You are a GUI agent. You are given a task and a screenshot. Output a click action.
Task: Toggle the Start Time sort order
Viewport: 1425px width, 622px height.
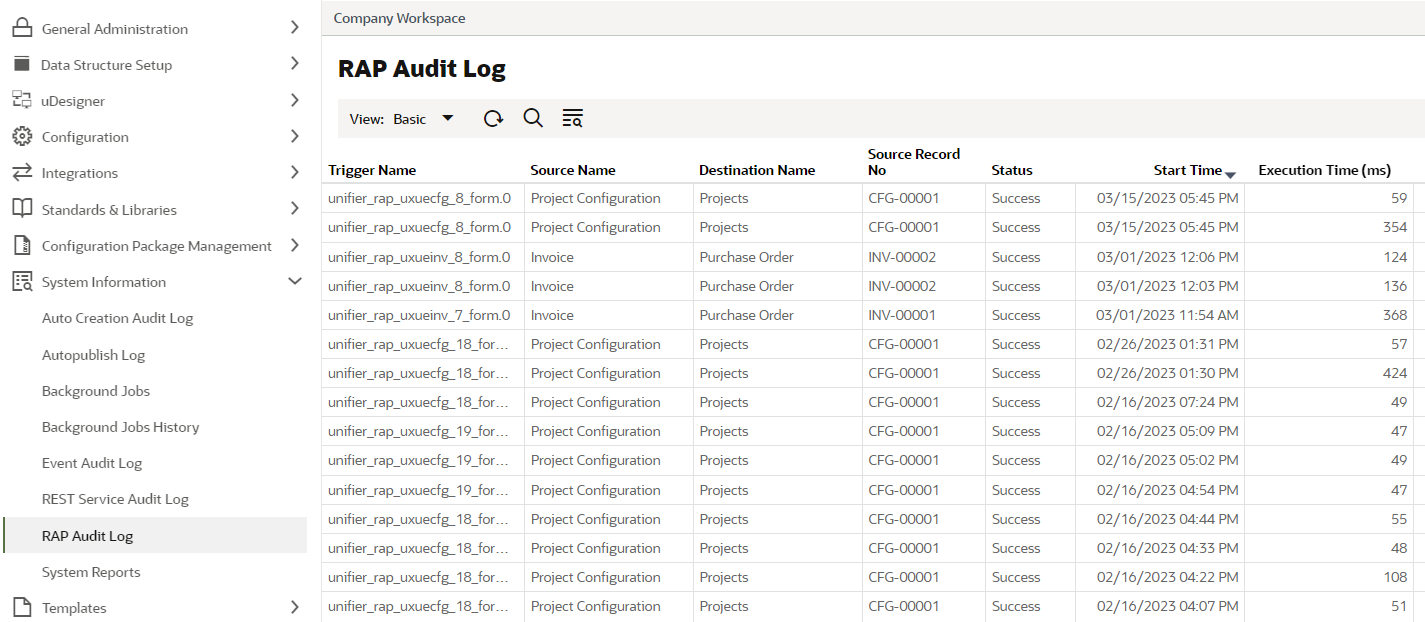1229,173
